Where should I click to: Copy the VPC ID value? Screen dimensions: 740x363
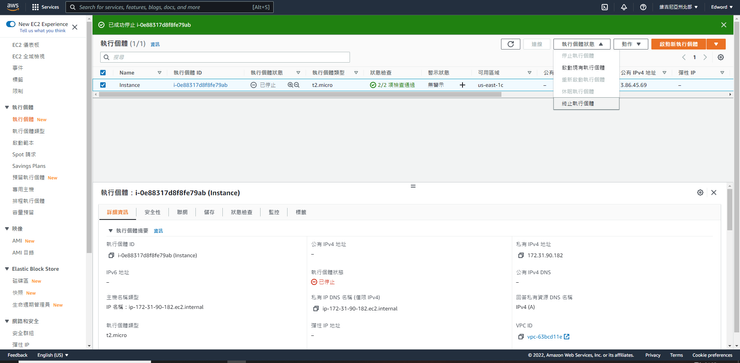[x=521, y=337]
